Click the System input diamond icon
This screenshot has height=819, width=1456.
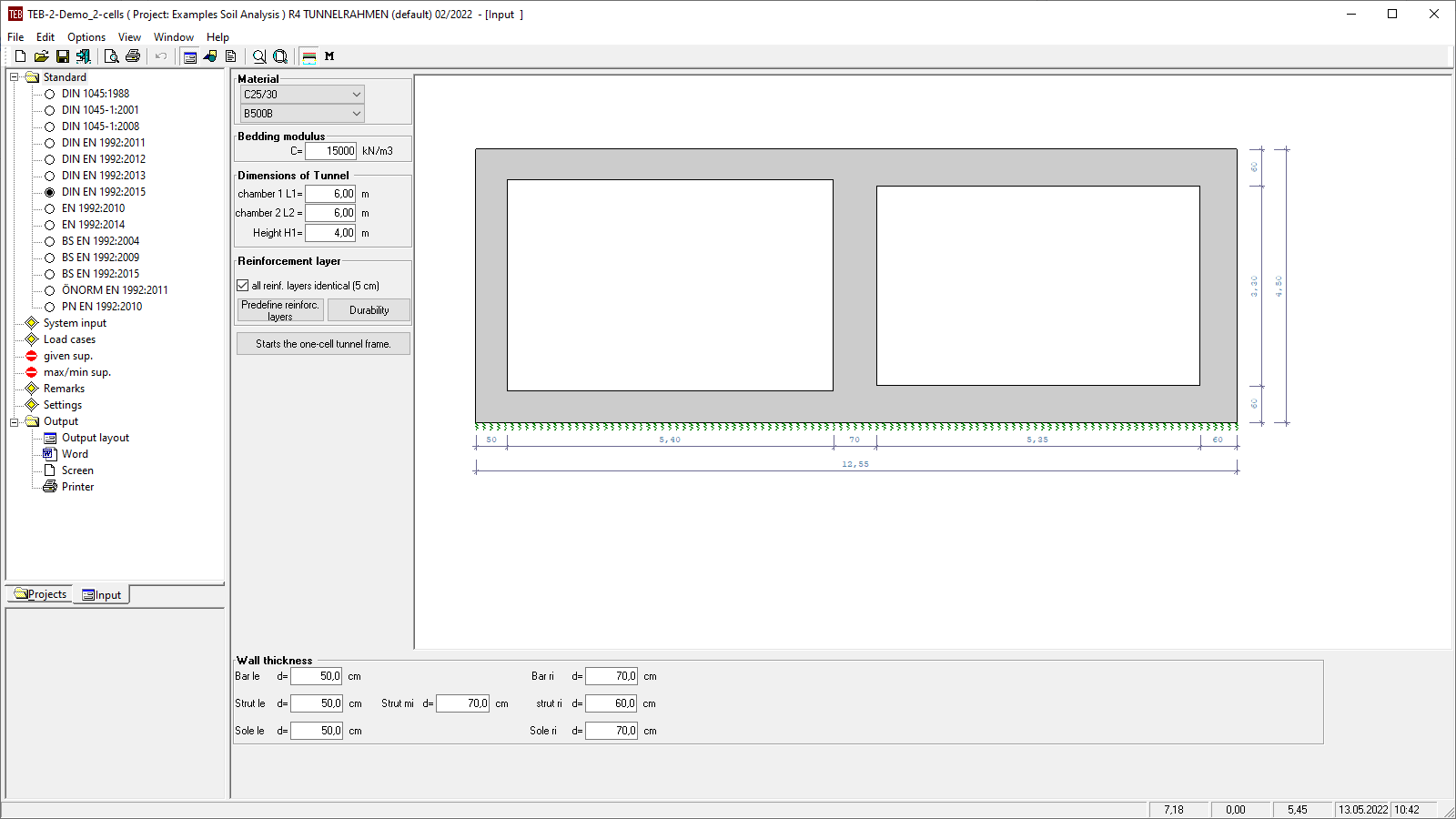(32, 323)
